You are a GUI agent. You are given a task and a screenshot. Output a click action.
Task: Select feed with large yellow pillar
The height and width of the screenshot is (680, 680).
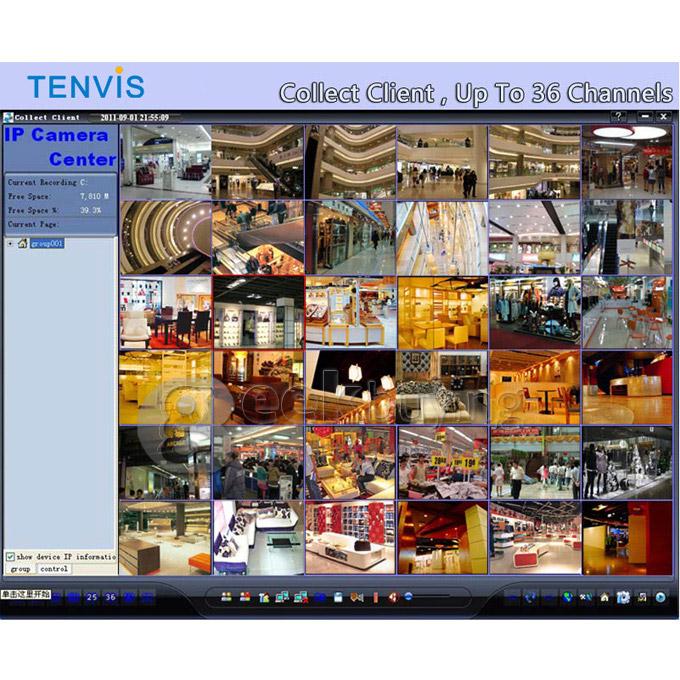(x=443, y=538)
